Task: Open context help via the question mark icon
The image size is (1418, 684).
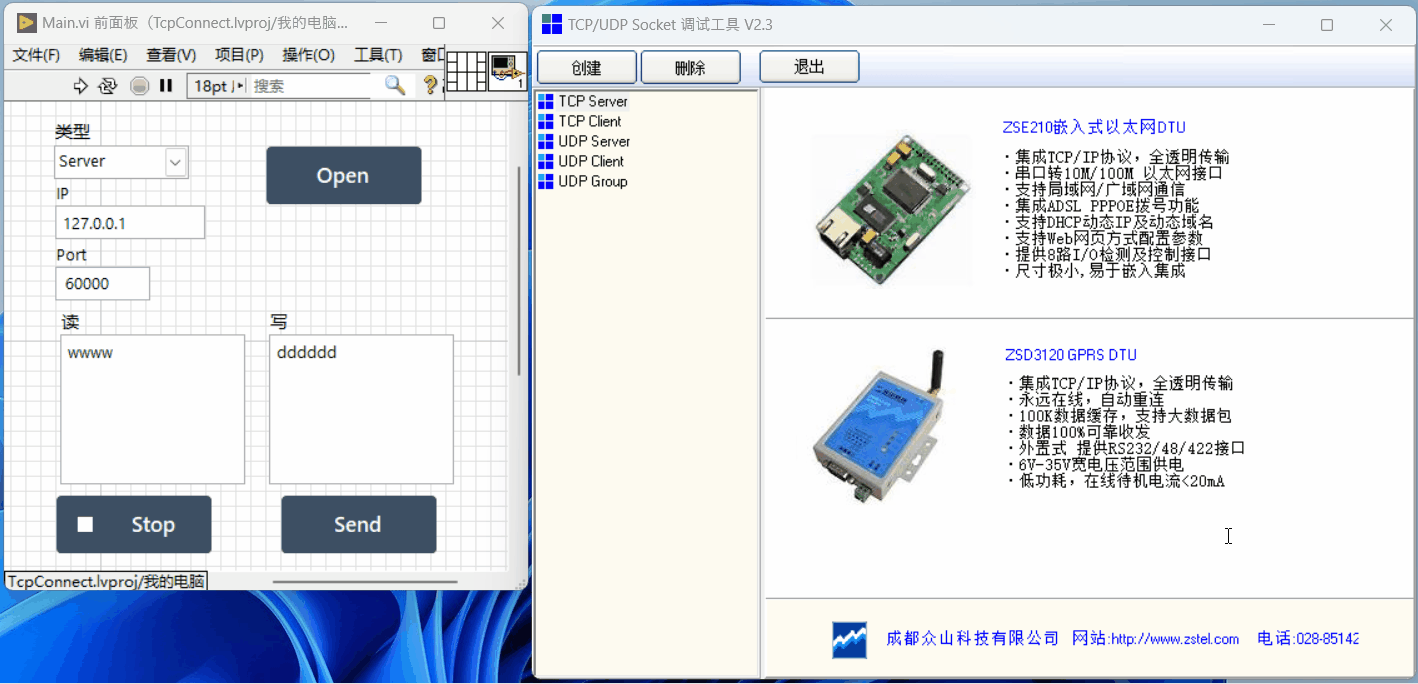Action: coord(428,85)
